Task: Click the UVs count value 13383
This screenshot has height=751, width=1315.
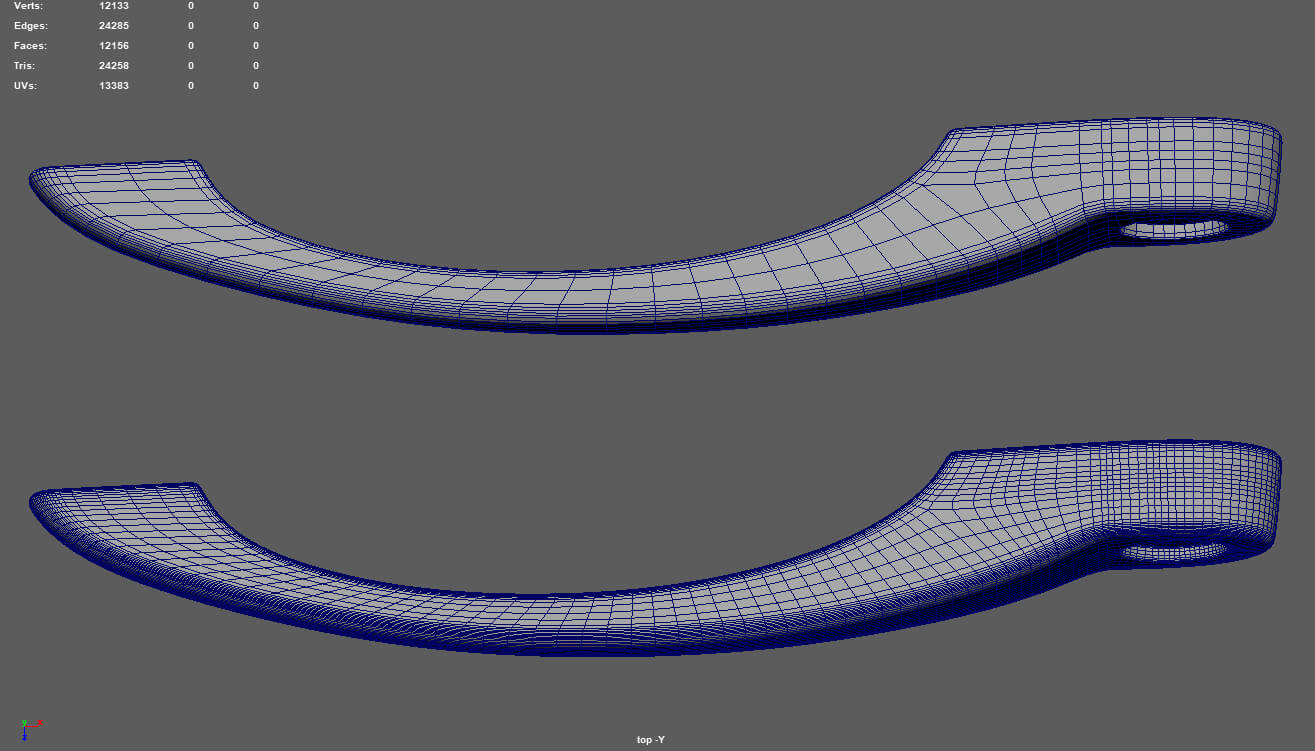Action: 114,86
